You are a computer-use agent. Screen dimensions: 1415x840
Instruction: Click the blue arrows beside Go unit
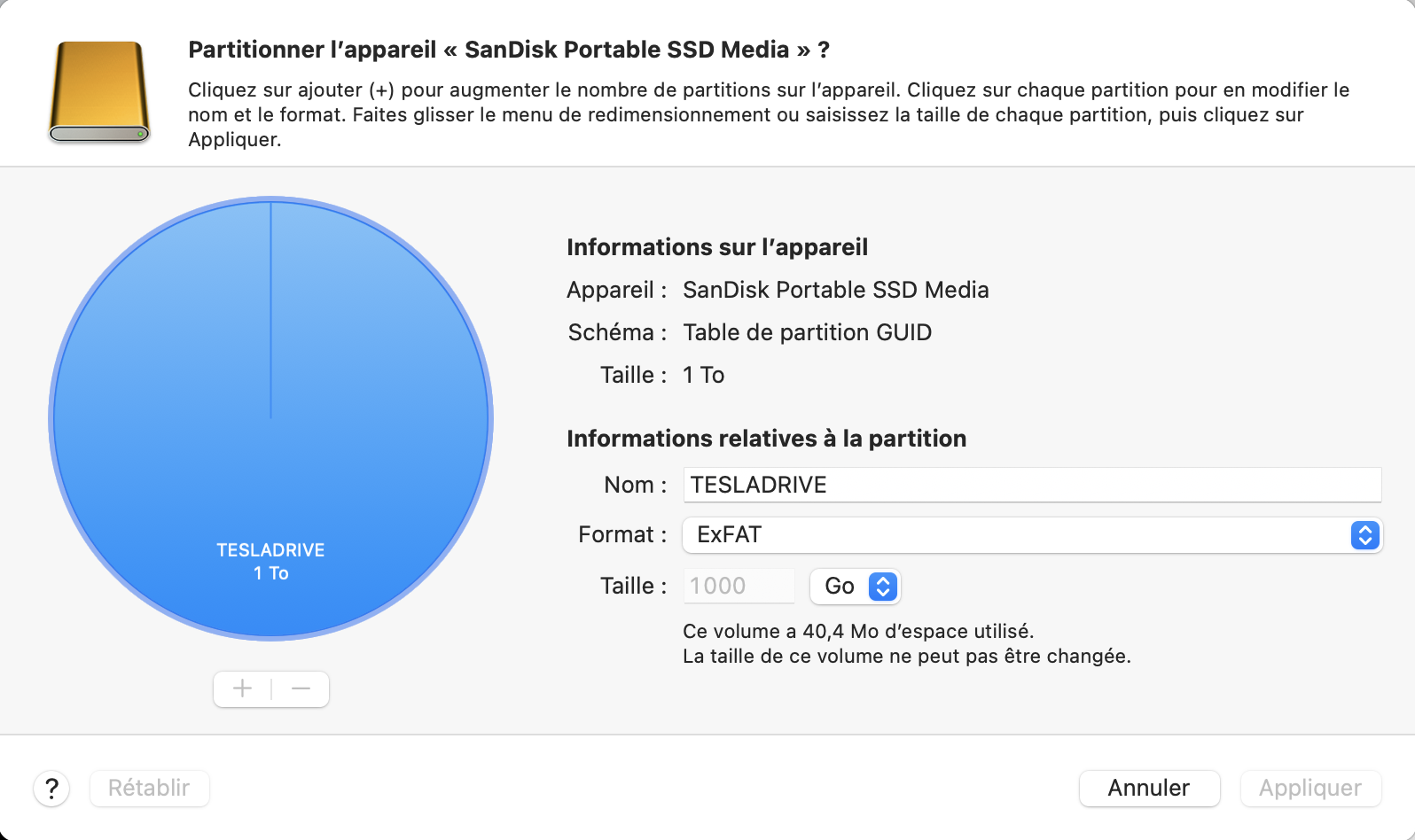tap(882, 587)
